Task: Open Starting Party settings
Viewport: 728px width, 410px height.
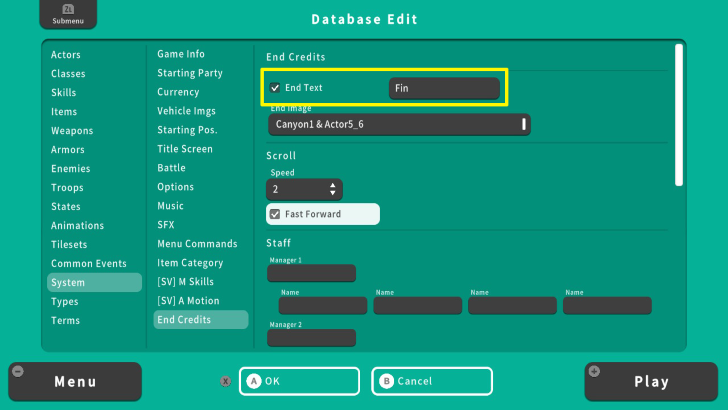Action: point(190,73)
